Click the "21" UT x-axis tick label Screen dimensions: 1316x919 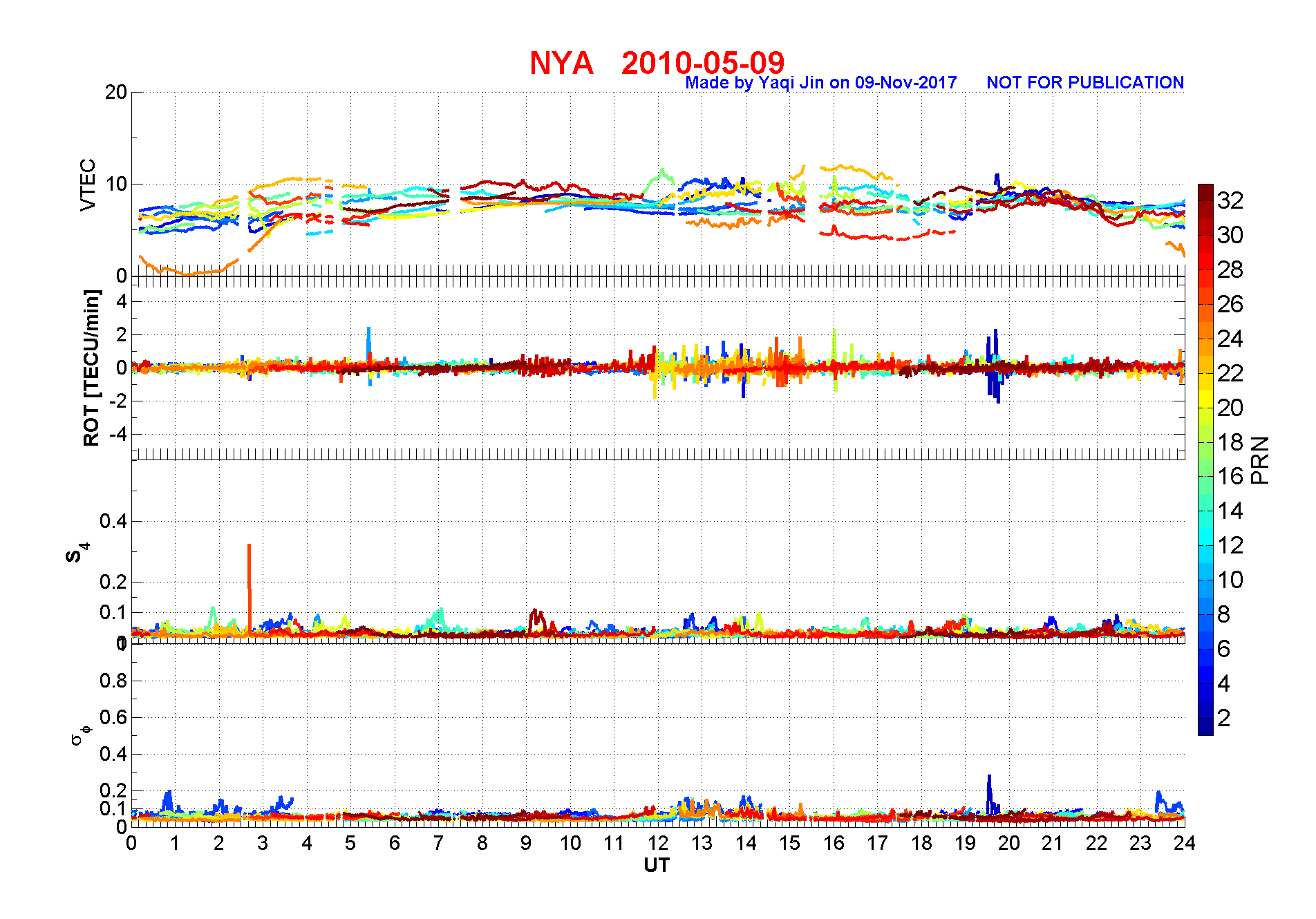1053,843
